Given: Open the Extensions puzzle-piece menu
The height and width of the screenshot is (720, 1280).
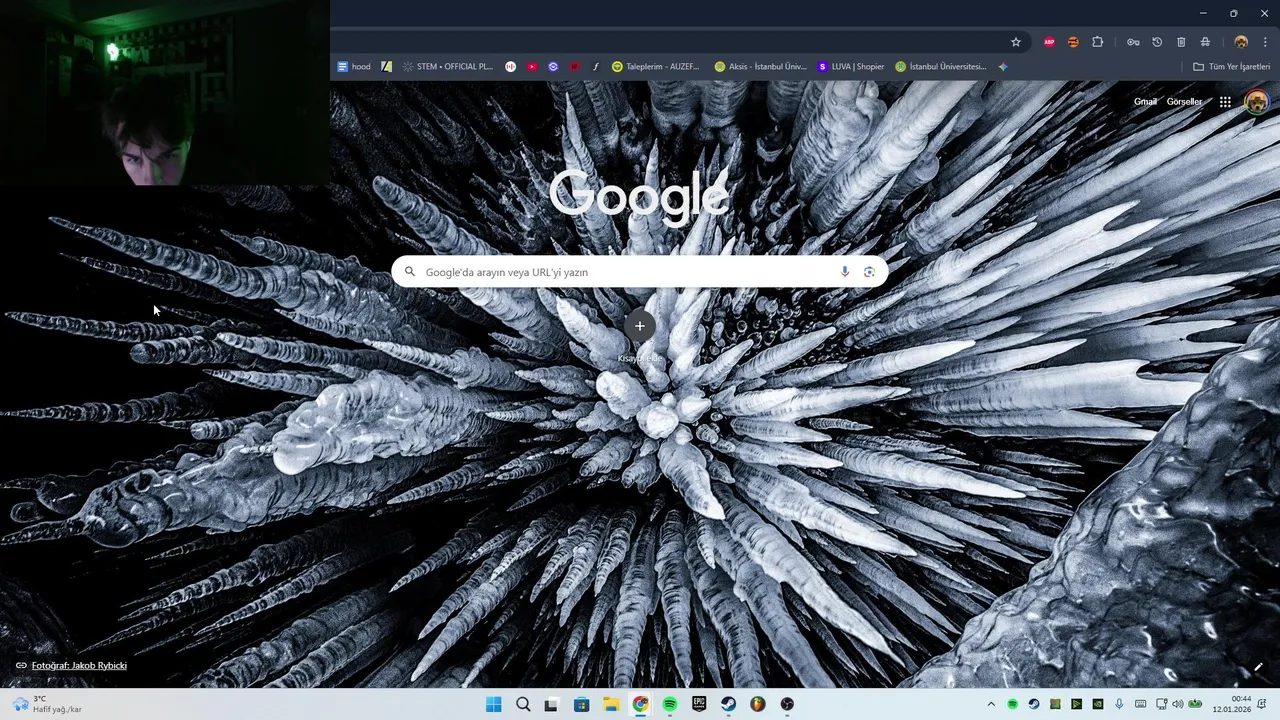Looking at the screenshot, I should [1098, 42].
